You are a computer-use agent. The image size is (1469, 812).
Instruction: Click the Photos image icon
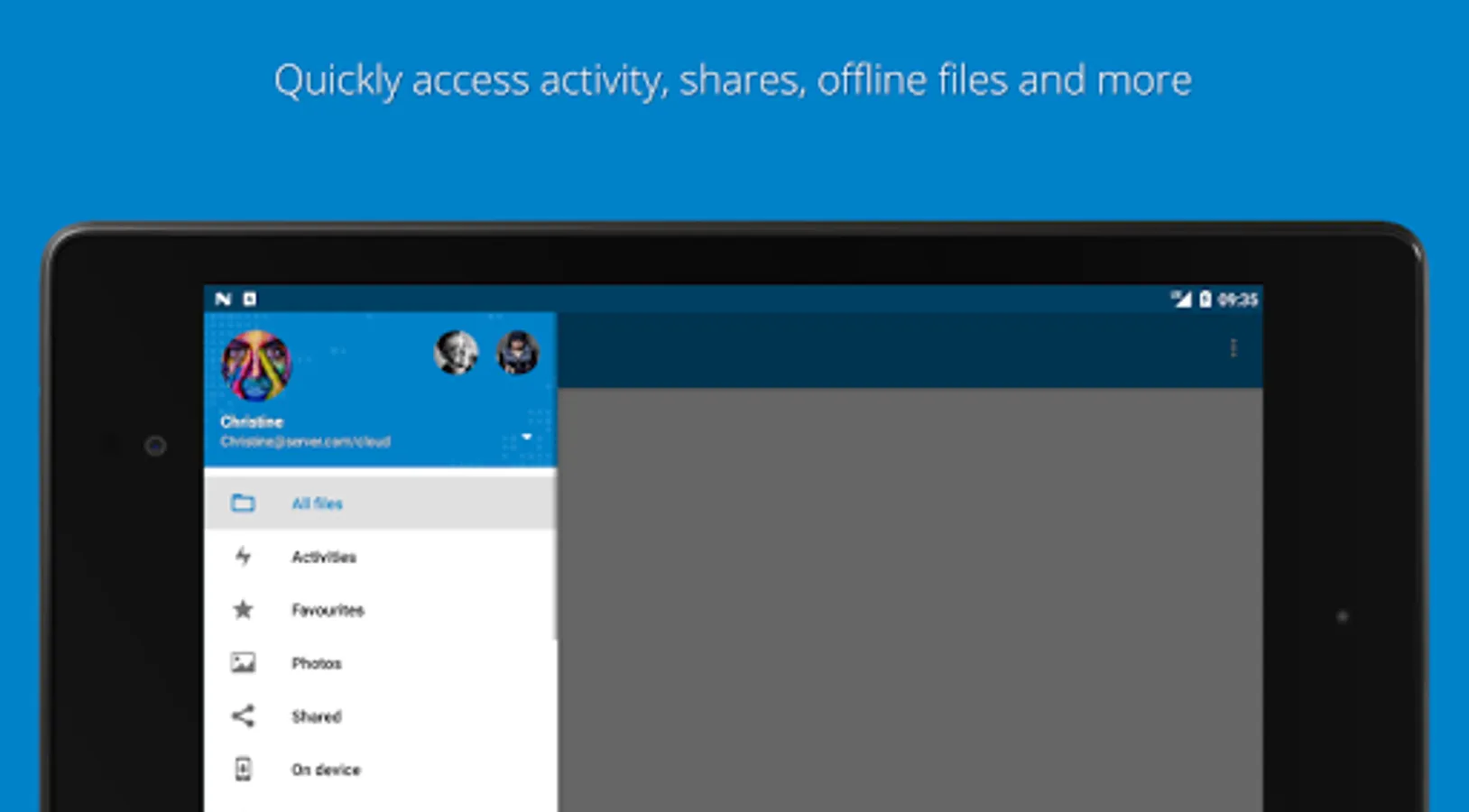243,662
